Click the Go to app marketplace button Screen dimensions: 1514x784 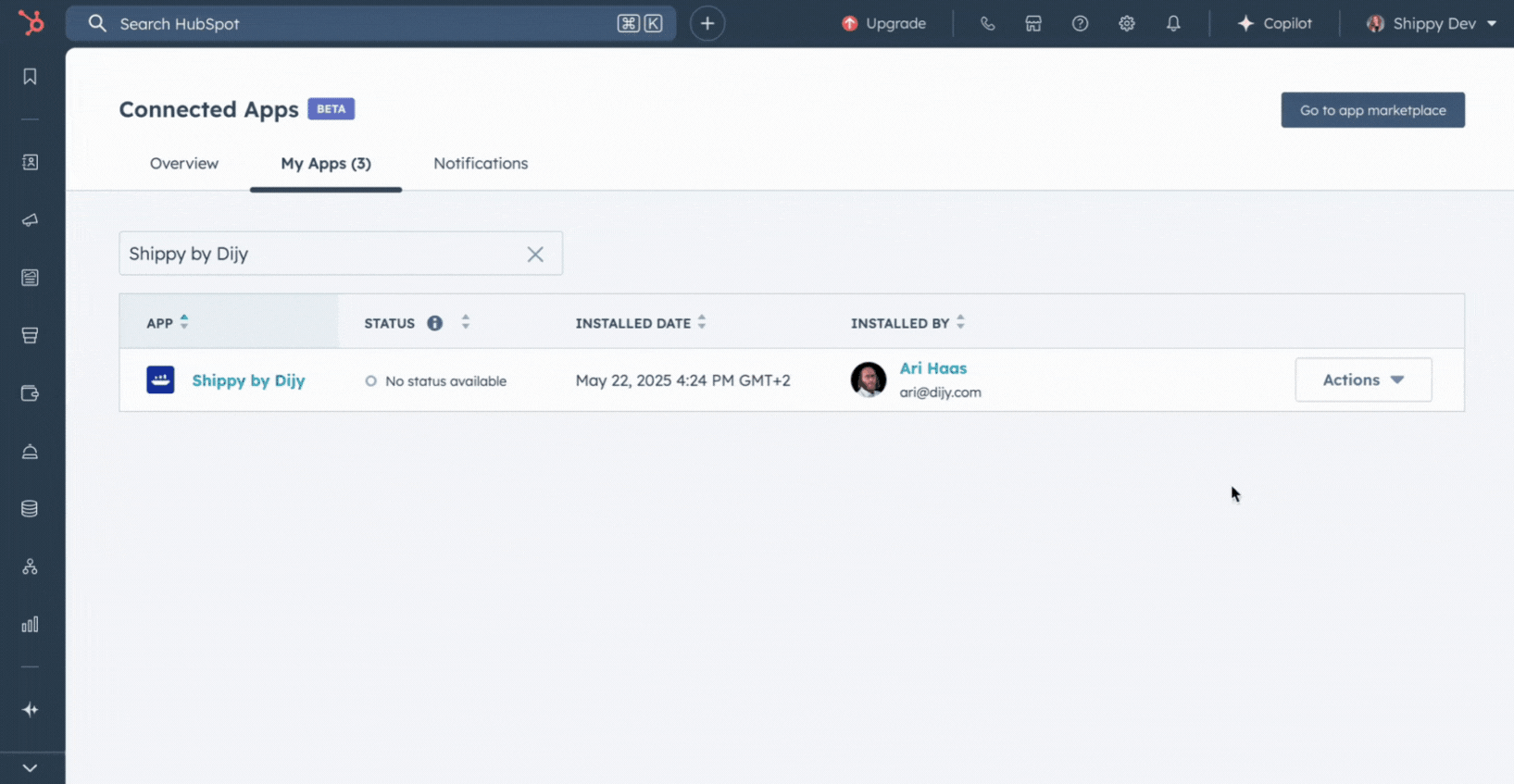[x=1372, y=110]
